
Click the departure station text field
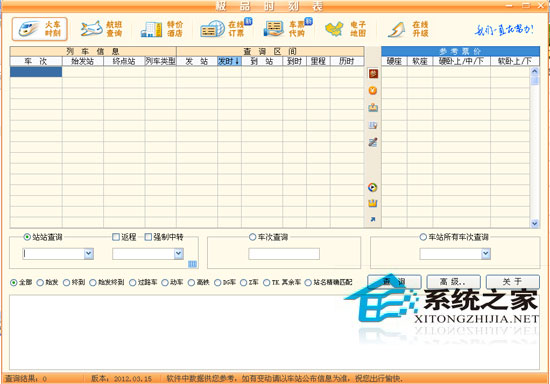tap(54, 254)
